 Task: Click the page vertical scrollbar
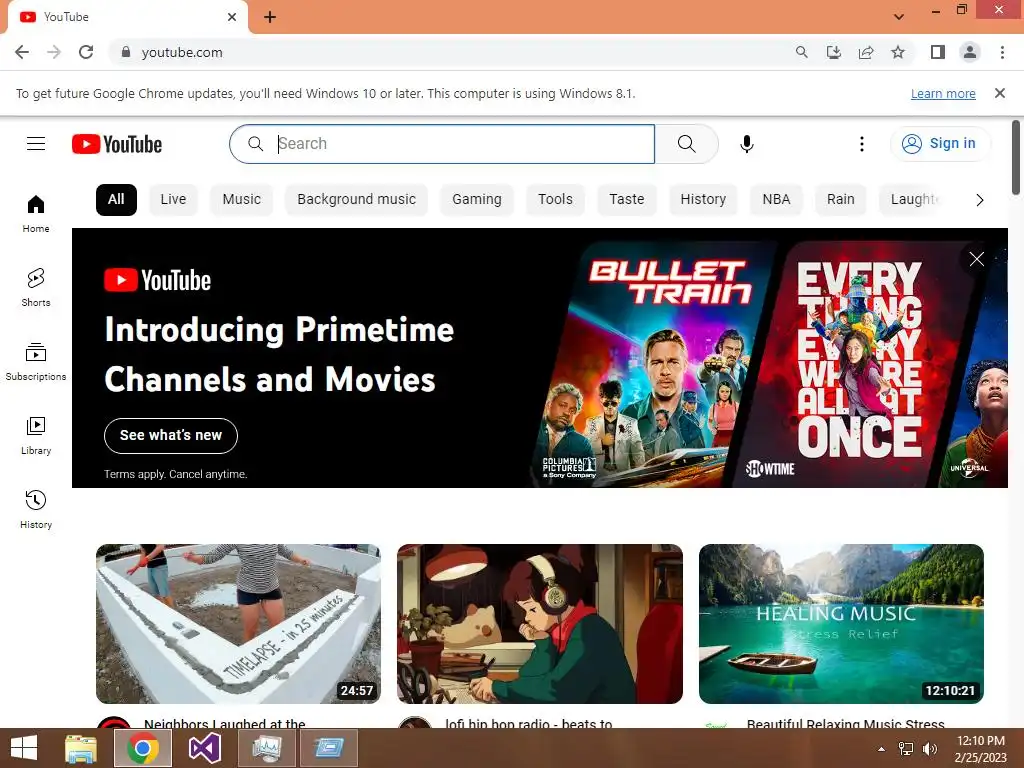point(1016,157)
